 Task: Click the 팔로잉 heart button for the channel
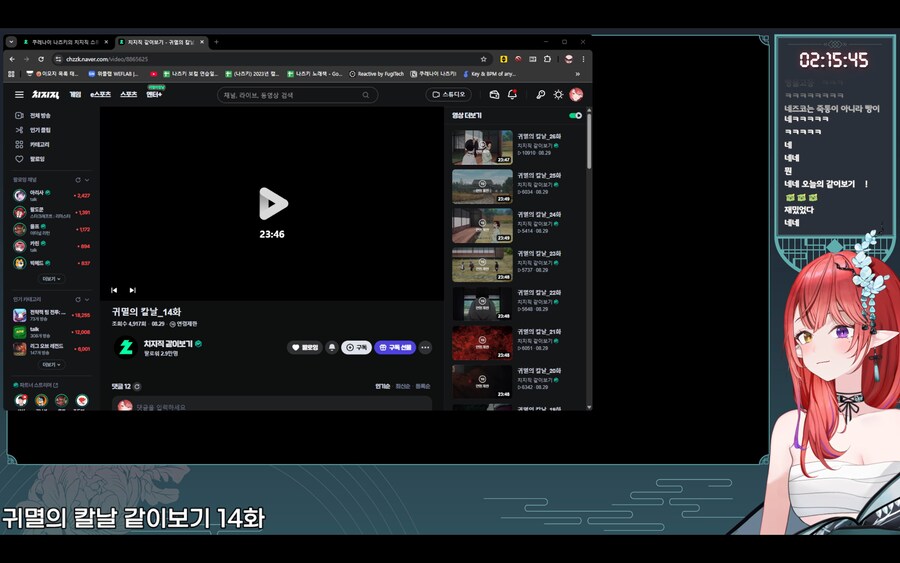point(304,347)
